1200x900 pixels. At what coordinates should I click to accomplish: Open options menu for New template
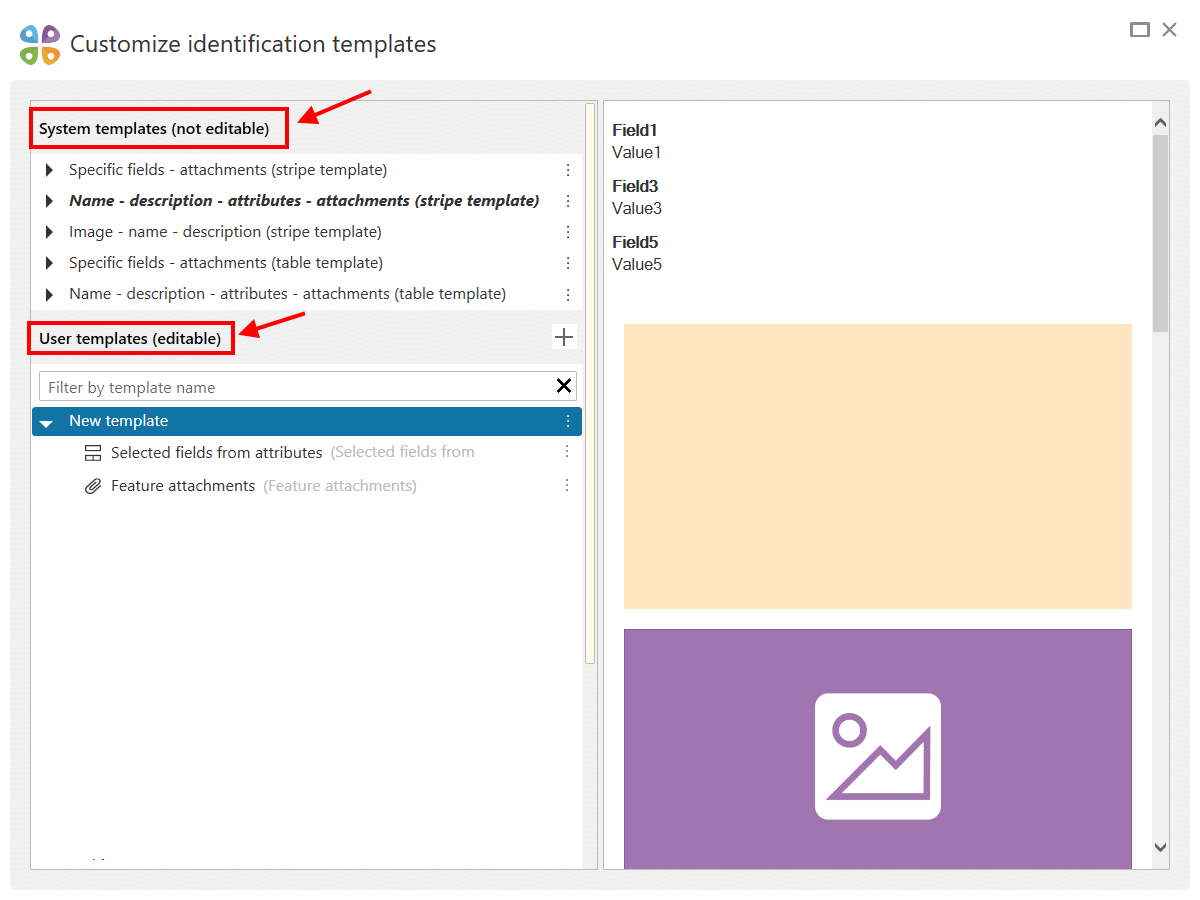(568, 421)
